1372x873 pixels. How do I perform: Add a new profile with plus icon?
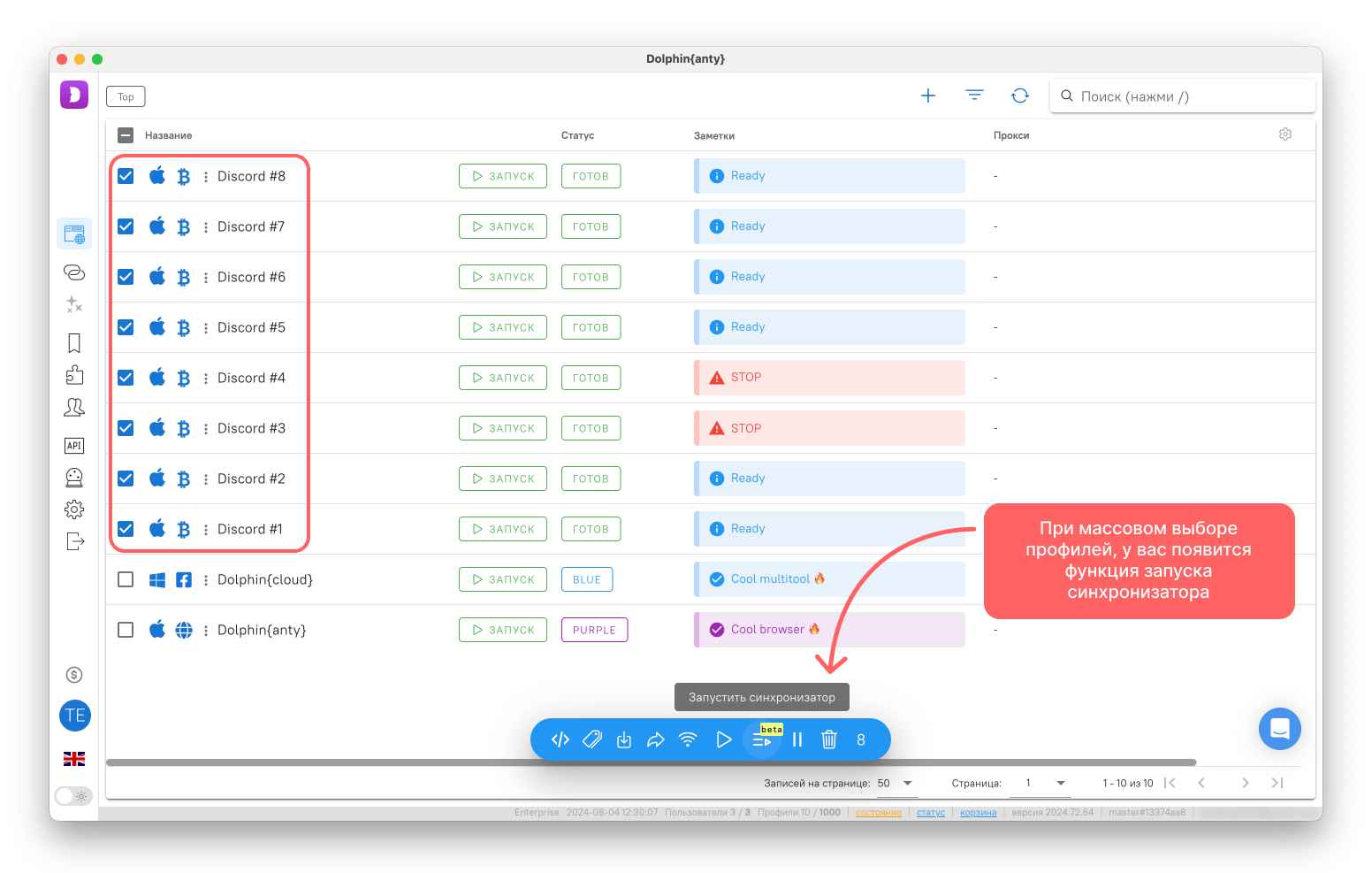click(x=928, y=96)
